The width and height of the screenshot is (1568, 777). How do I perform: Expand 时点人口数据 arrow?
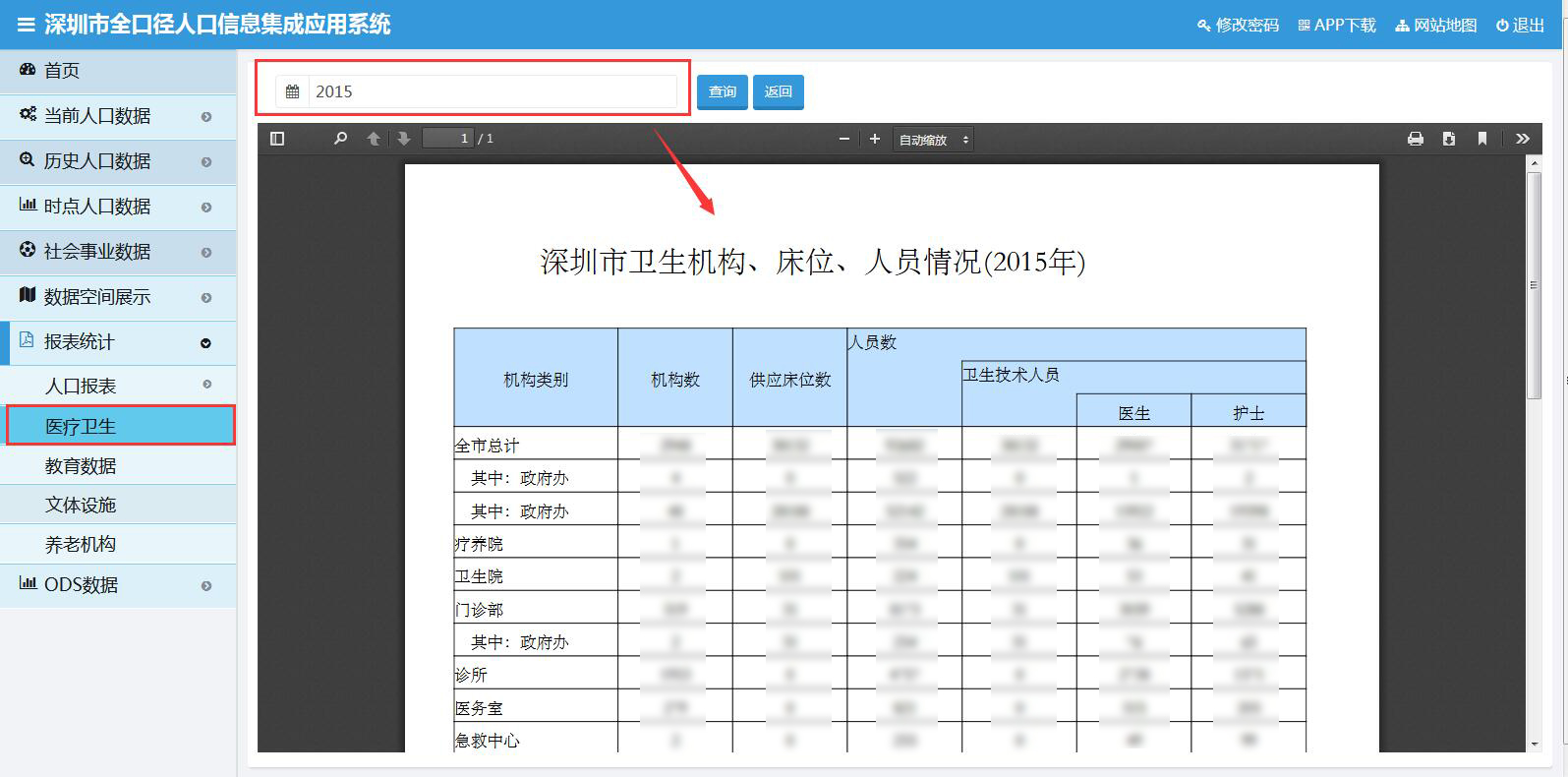point(206,208)
